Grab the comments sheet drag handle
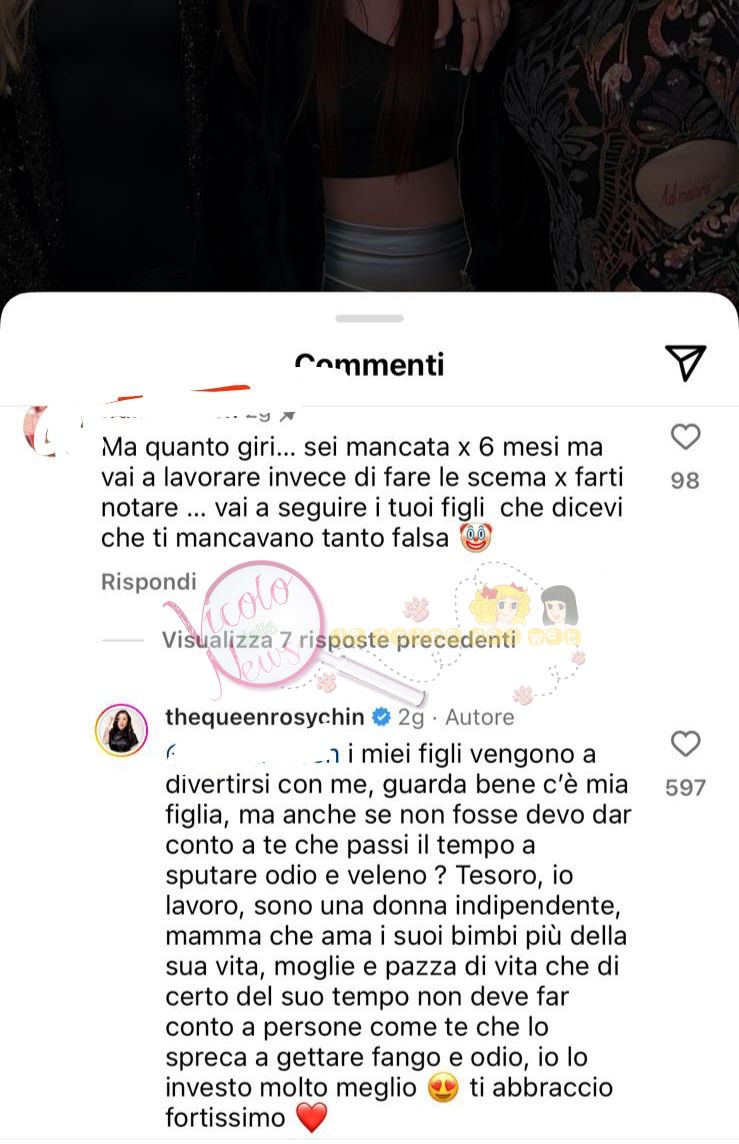The width and height of the screenshot is (739, 1144). (x=369, y=318)
